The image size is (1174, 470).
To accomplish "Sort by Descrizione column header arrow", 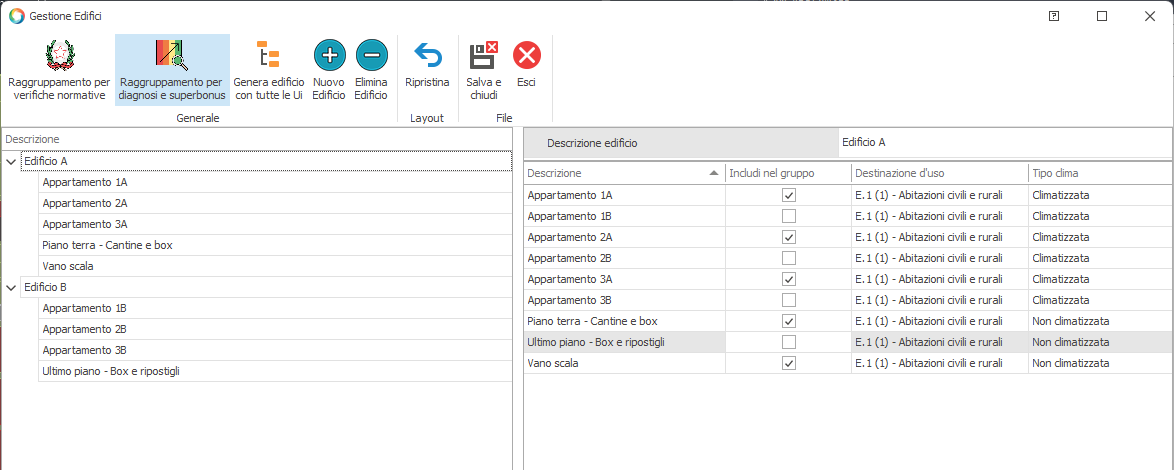I will tap(713, 173).
